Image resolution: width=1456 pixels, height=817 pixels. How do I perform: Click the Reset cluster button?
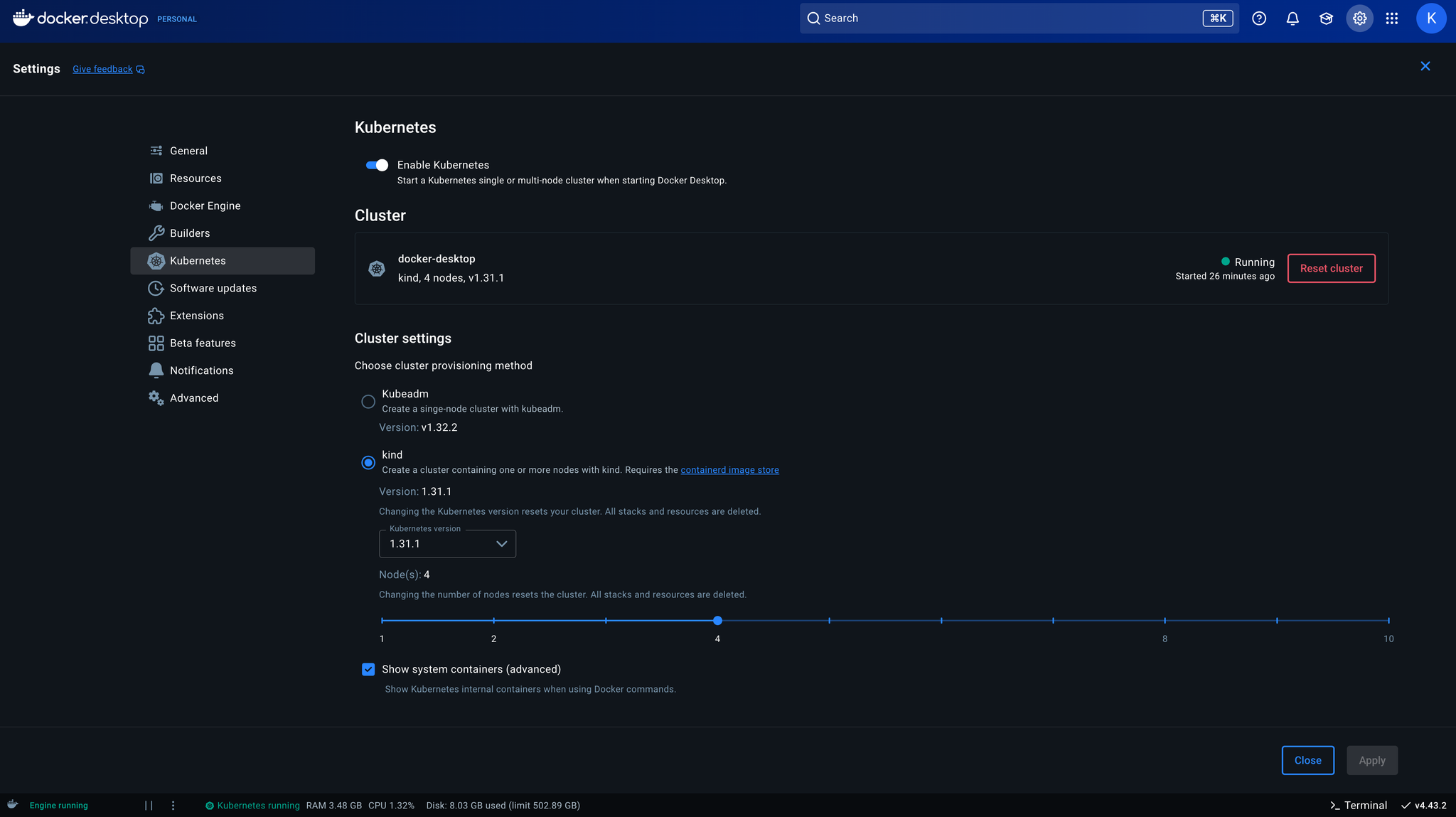coord(1331,268)
